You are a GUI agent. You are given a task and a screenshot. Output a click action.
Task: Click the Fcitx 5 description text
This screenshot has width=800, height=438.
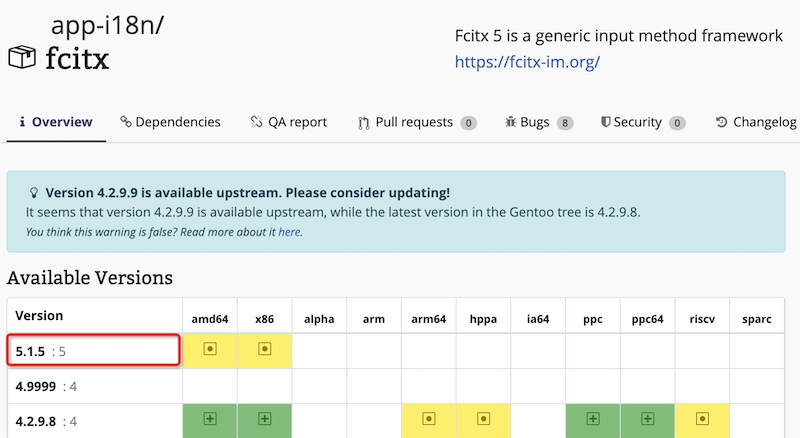pos(618,36)
